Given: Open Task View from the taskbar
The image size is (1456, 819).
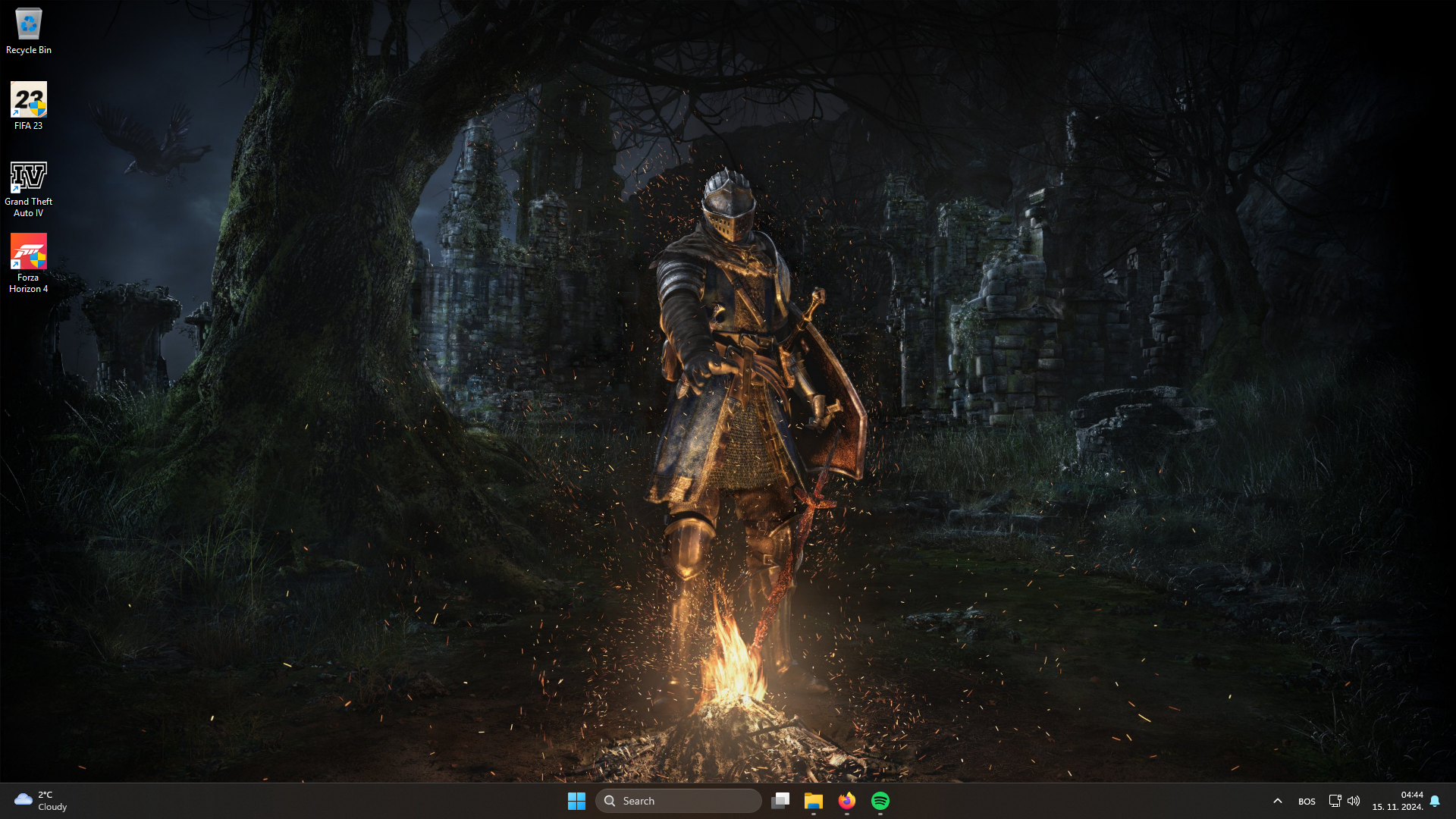Looking at the screenshot, I should click(x=780, y=801).
